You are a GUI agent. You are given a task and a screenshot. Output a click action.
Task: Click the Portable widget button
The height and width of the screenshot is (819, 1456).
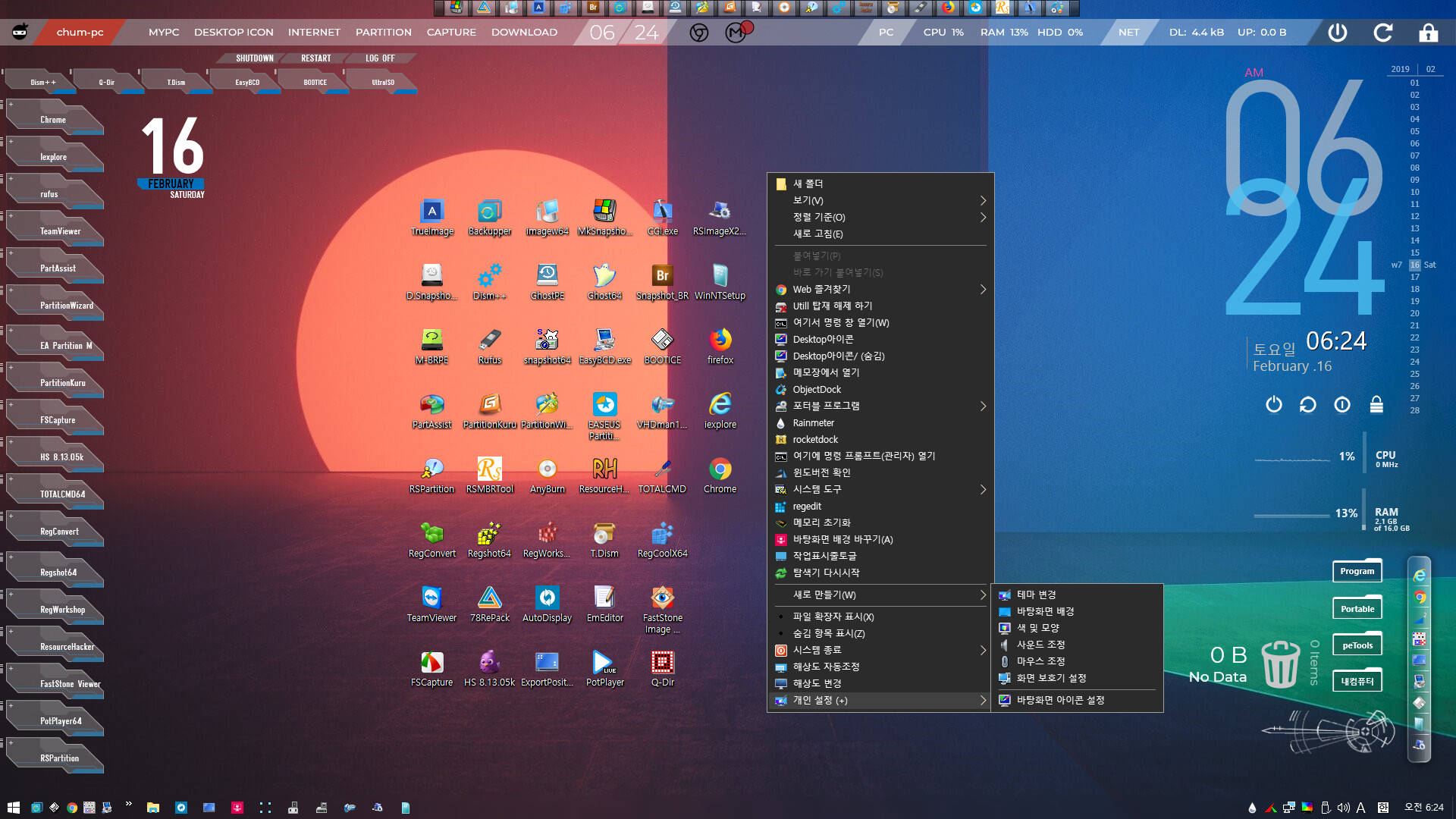click(1357, 608)
